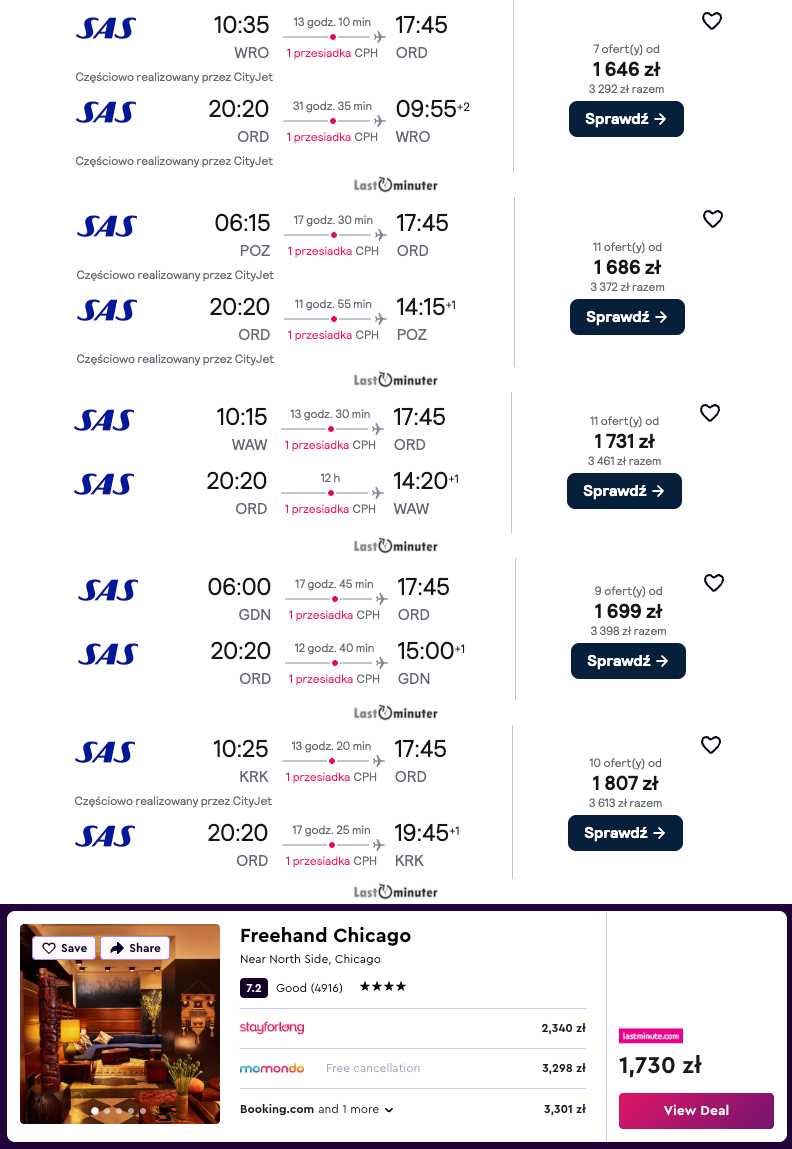
Task: Click Sprawdź for the 1 646 zł offer
Action: pyautogui.click(x=626, y=119)
